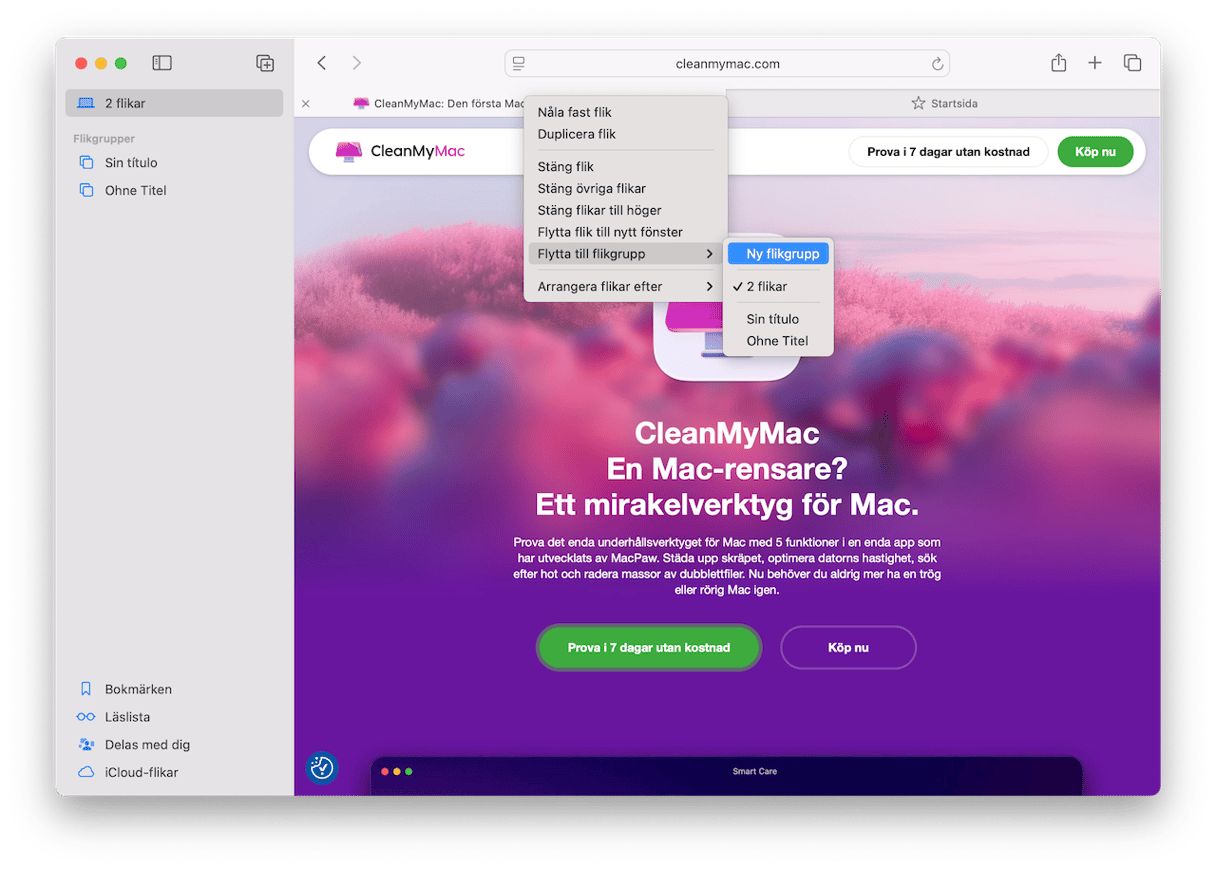Image resolution: width=1216 pixels, height=869 pixels.
Task: Expand Flytta till flikgrupp submenu
Action: (x=625, y=254)
